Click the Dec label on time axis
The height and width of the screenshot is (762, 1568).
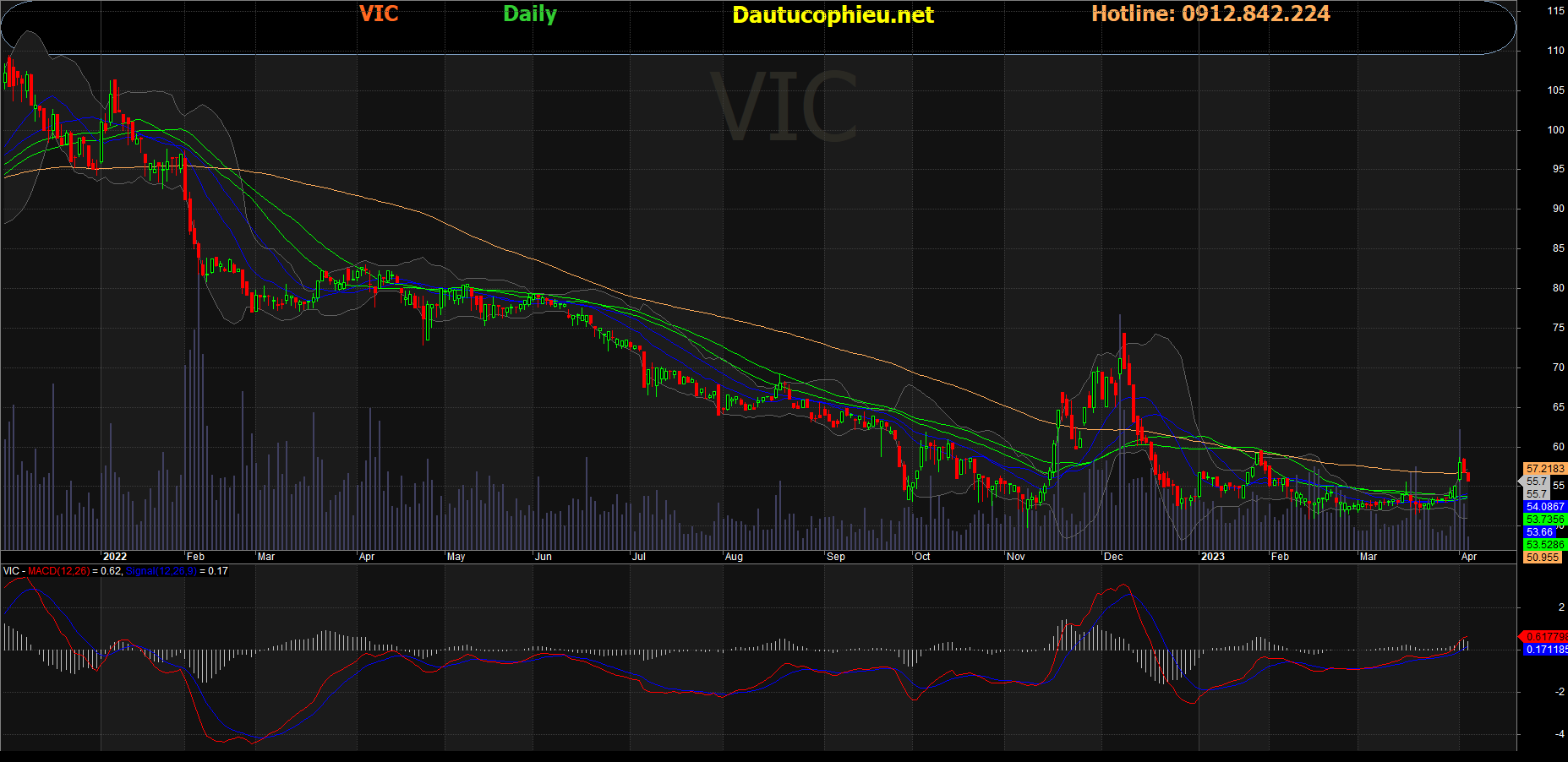click(1113, 557)
